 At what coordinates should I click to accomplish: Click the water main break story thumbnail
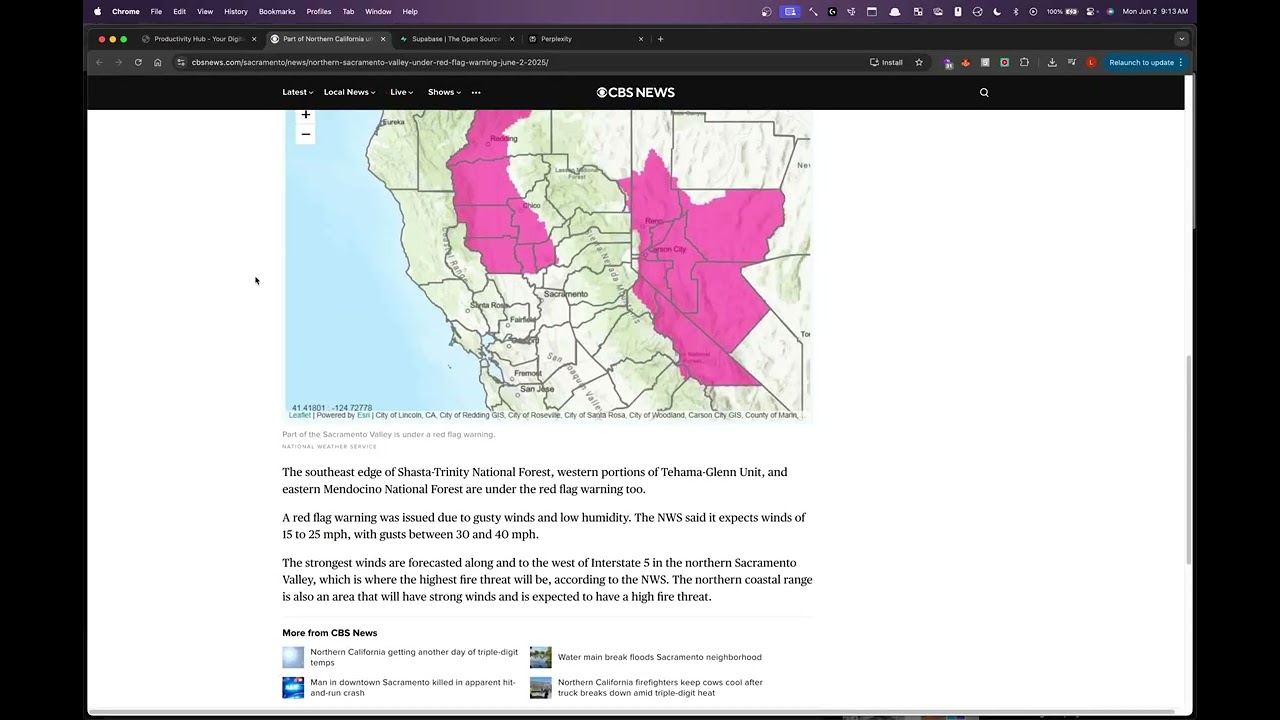[x=541, y=657]
